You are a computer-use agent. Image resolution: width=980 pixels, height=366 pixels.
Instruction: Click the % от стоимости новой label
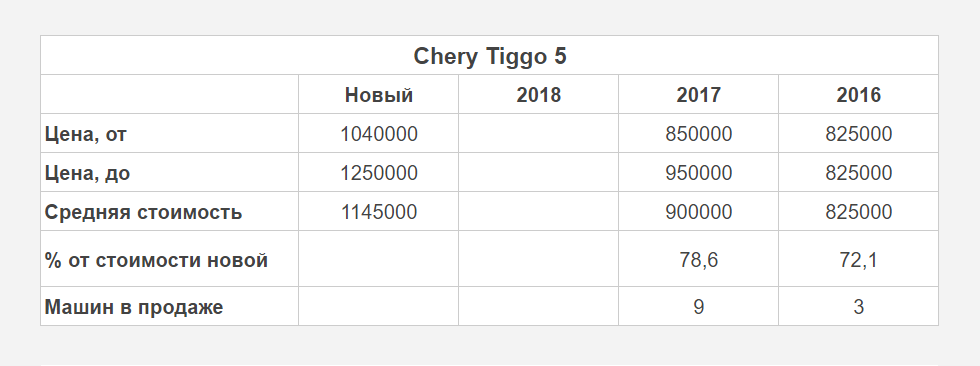[x=156, y=259]
